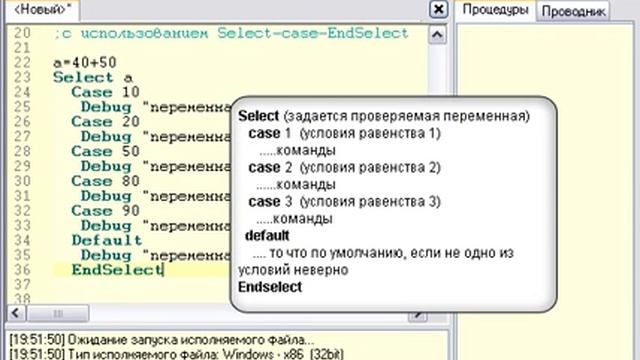Click 'Endselect' word in tooltip
640x360 pixels.
(x=270, y=287)
